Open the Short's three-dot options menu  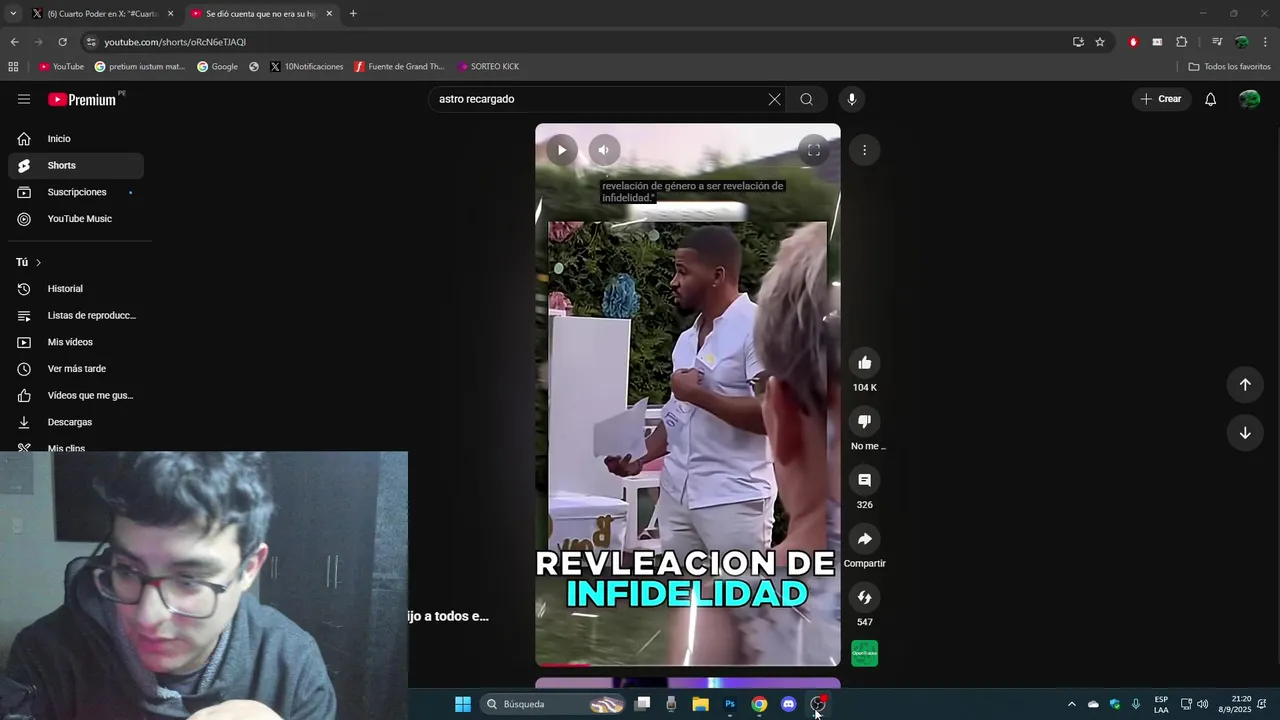click(864, 150)
